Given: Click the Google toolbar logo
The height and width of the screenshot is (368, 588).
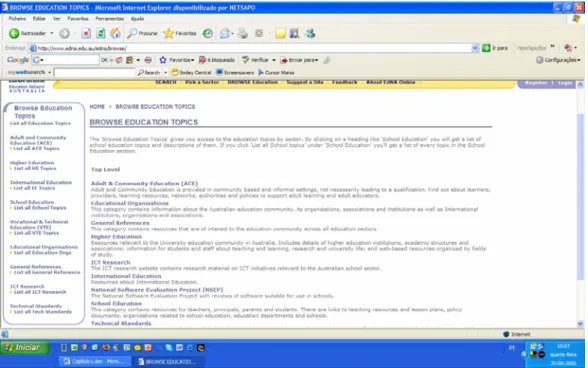Looking at the screenshot, I should click(18, 60).
